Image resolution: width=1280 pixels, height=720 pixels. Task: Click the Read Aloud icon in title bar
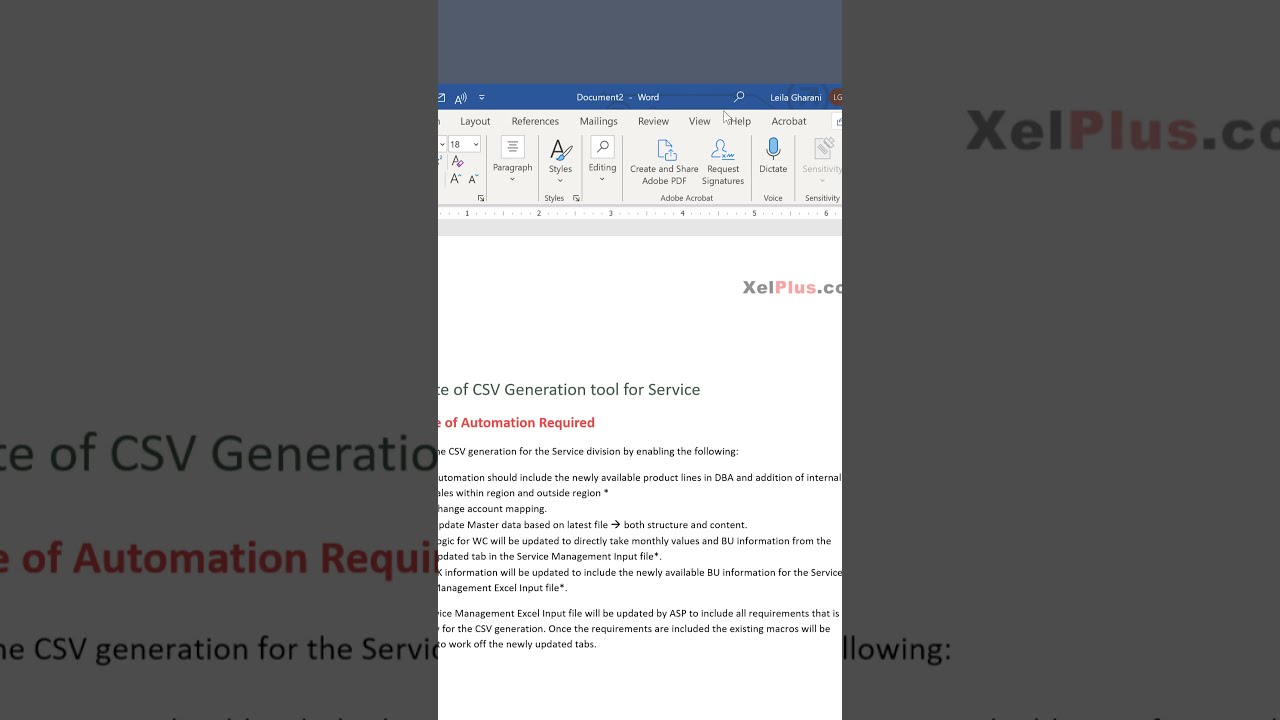pyautogui.click(x=461, y=98)
